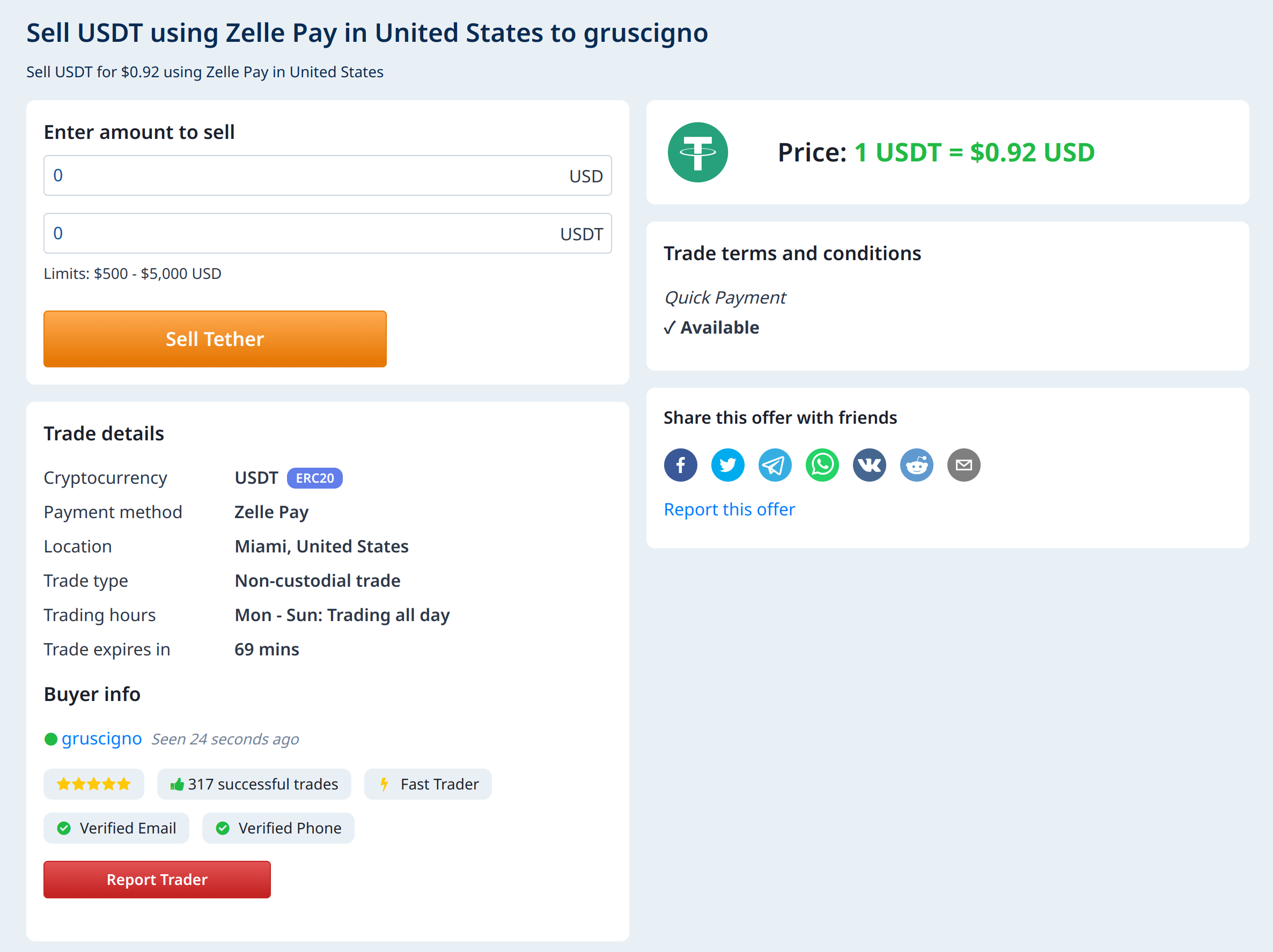Click the USDT amount input field

[x=327, y=234]
